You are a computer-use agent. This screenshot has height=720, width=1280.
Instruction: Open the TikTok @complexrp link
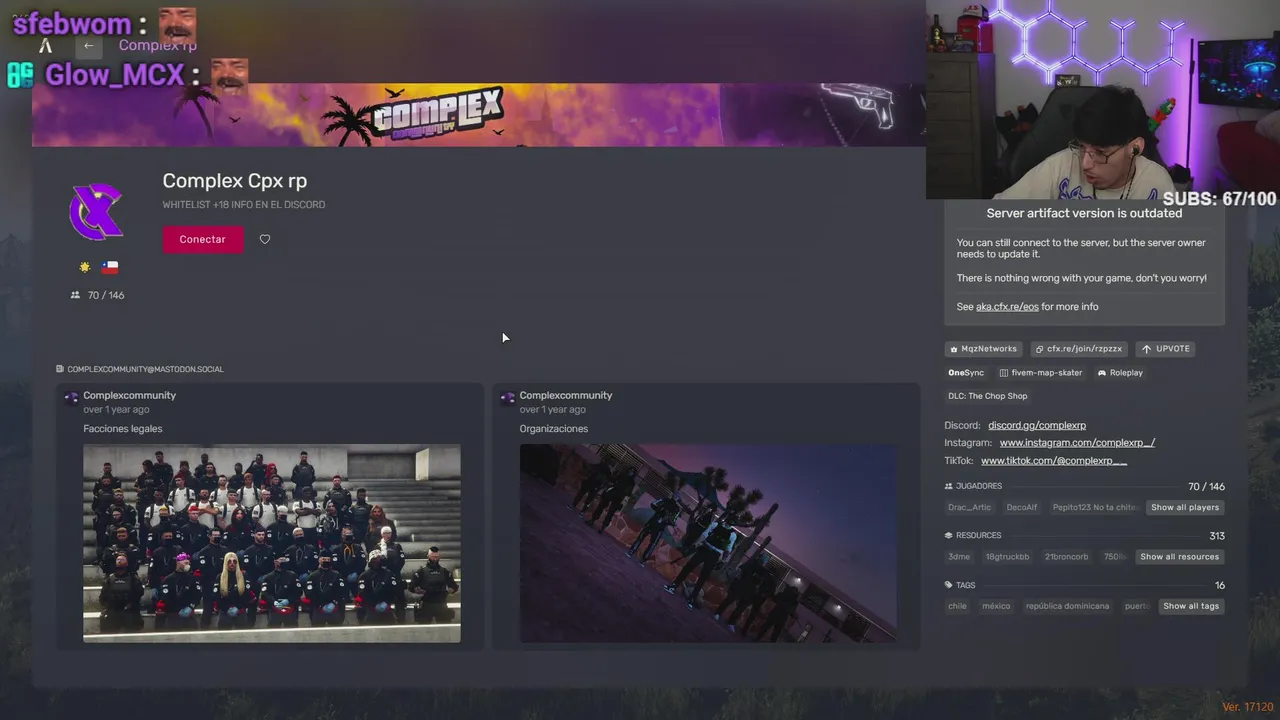1054,461
